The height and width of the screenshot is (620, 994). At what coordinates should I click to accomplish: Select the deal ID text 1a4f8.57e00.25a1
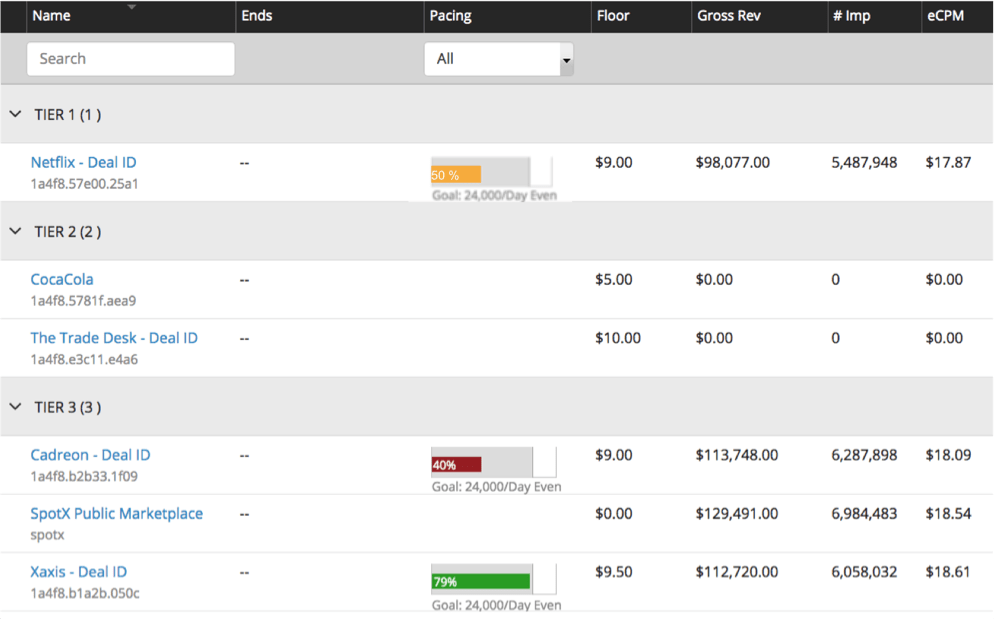click(84, 184)
